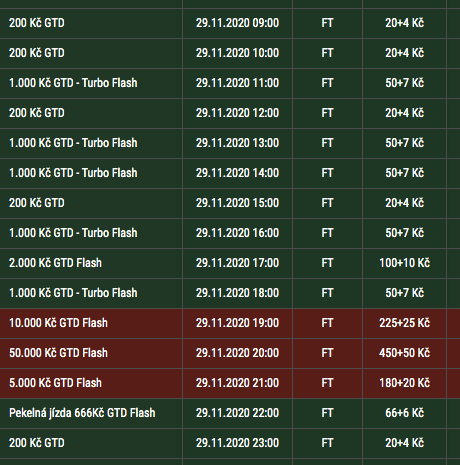Click the 29.11.2020 14:00 start time
Viewport: 460px width, 465px height.
237,173
